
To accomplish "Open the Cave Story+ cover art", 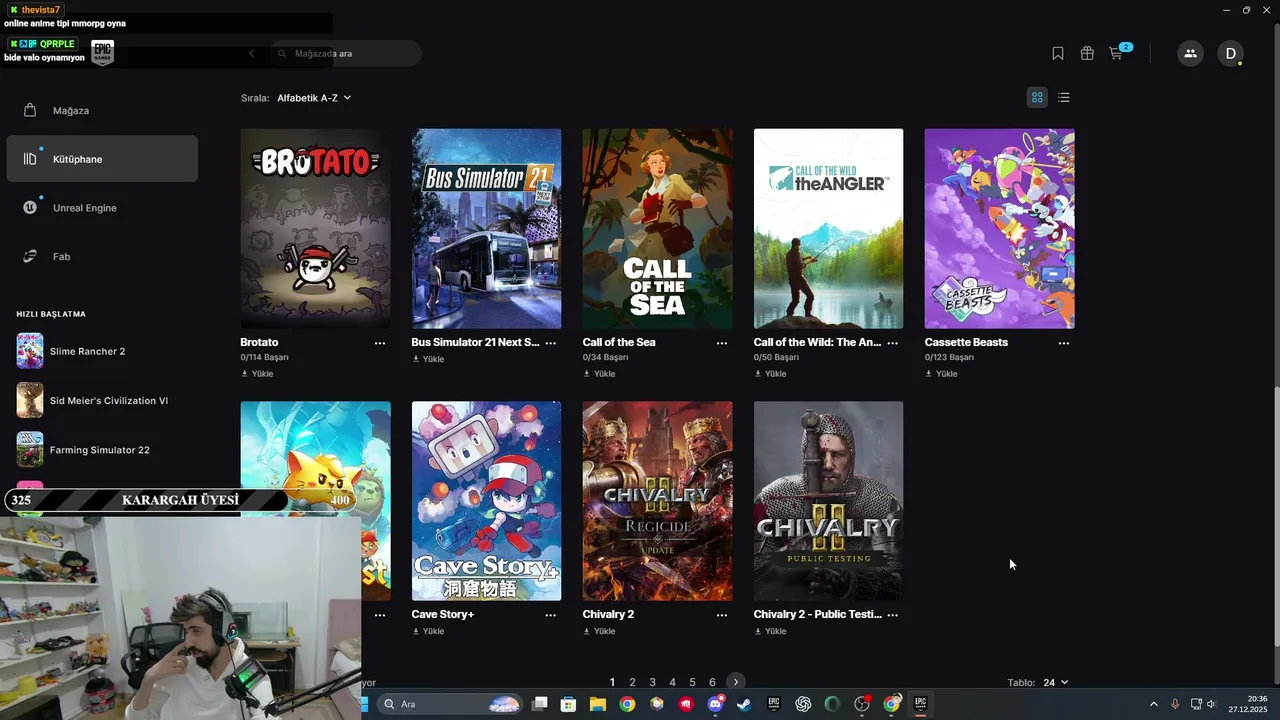I will (x=487, y=501).
